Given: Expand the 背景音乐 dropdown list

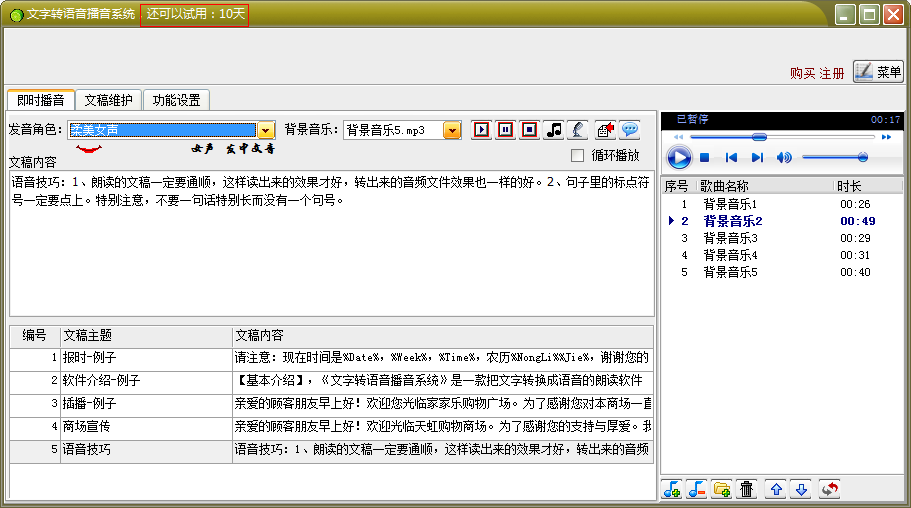Looking at the screenshot, I should [x=452, y=130].
